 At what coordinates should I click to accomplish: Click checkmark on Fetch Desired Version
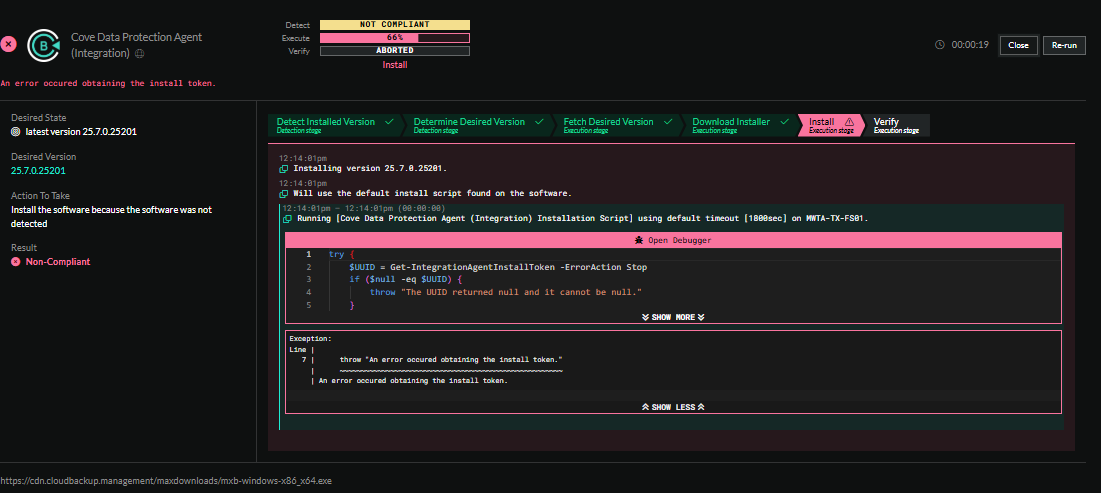coord(668,121)
